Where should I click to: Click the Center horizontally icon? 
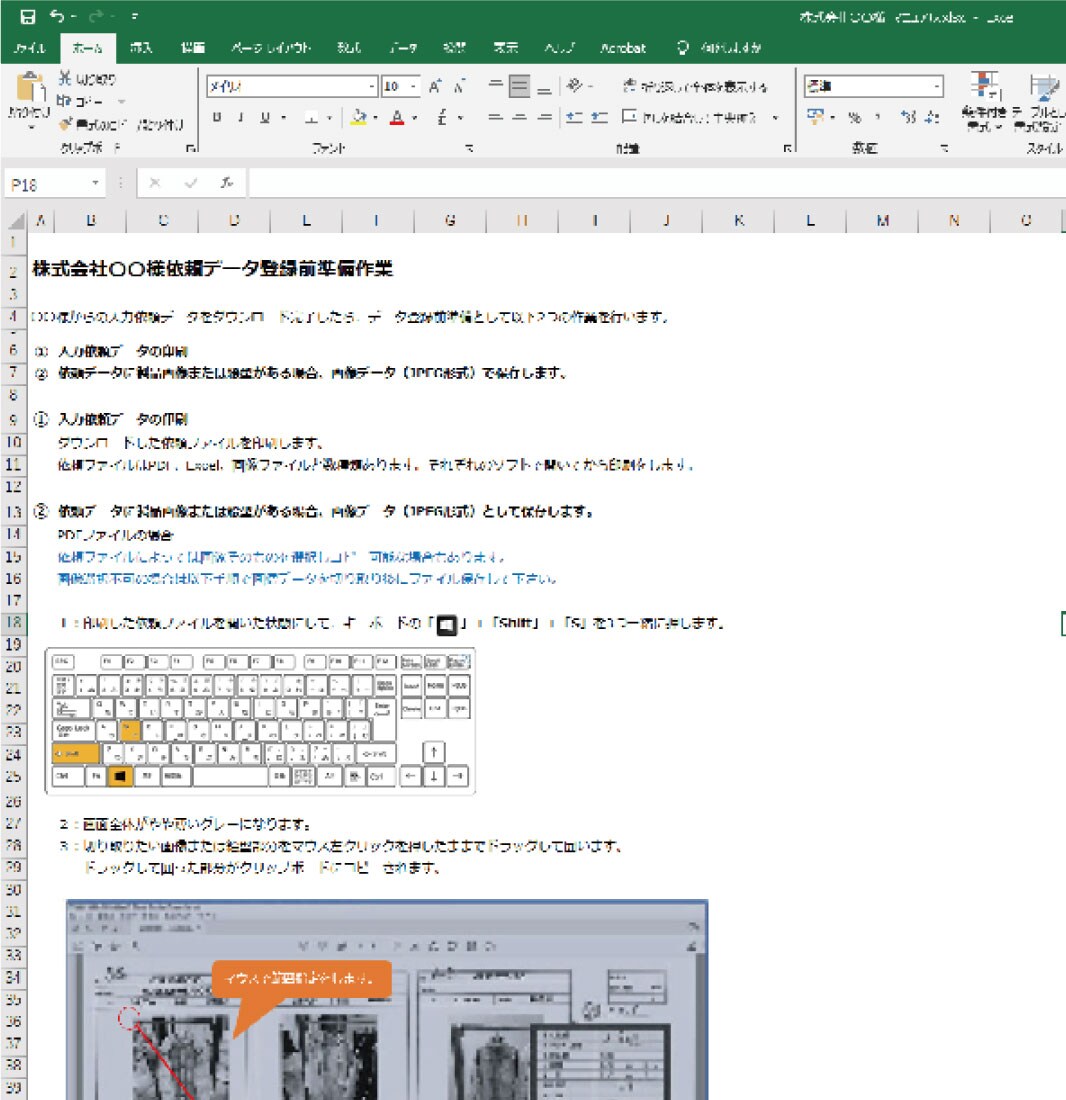(520, 117)
